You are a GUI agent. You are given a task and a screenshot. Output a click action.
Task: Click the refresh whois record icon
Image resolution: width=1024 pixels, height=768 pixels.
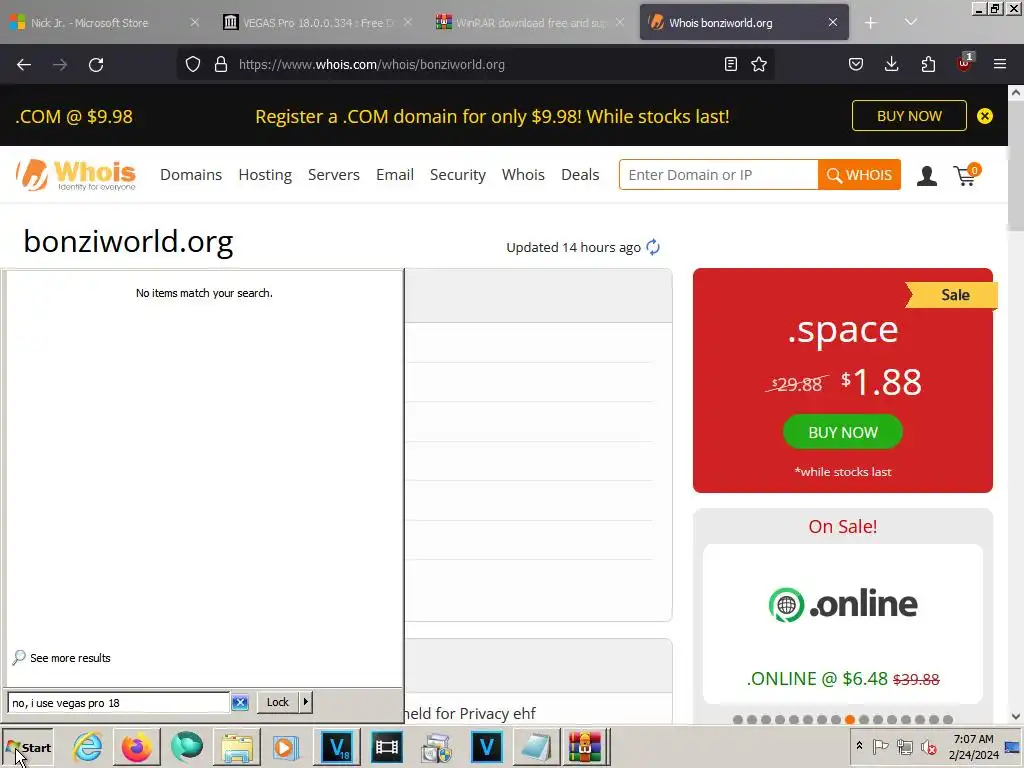pyautogui.click(x=653, y=247)
